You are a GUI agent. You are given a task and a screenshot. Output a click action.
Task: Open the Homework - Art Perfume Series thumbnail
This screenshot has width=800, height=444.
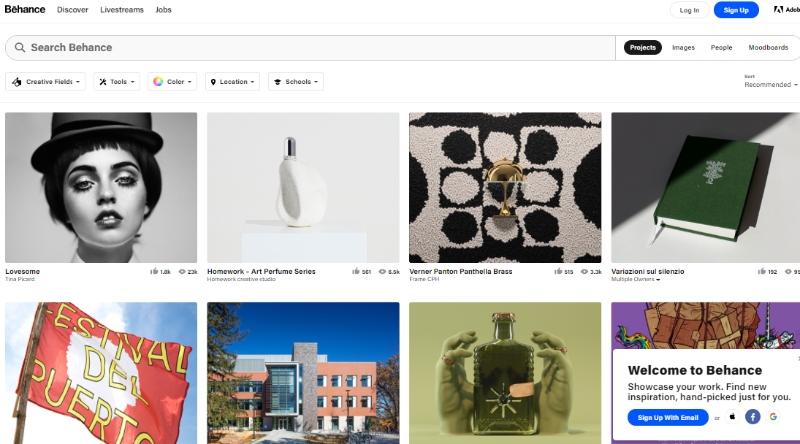(x=303, y=187)
